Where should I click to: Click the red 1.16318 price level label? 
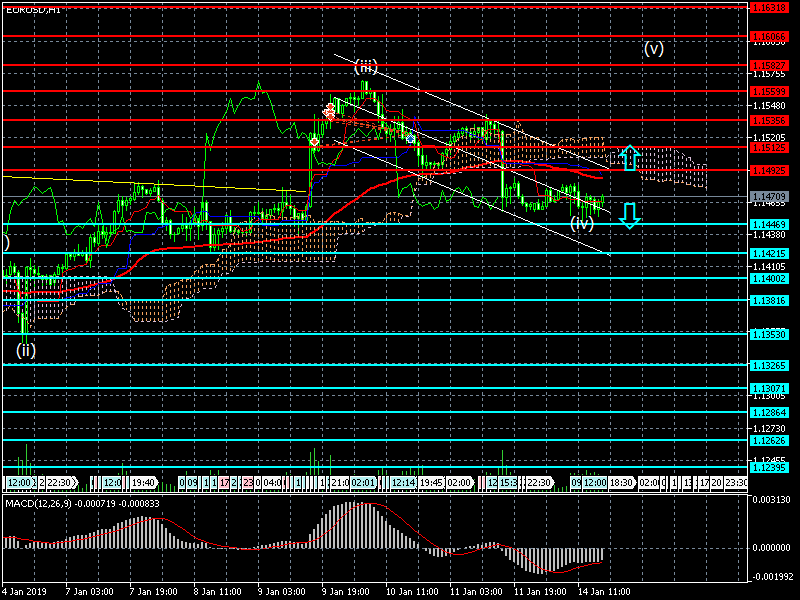click(x=770, y=7)
